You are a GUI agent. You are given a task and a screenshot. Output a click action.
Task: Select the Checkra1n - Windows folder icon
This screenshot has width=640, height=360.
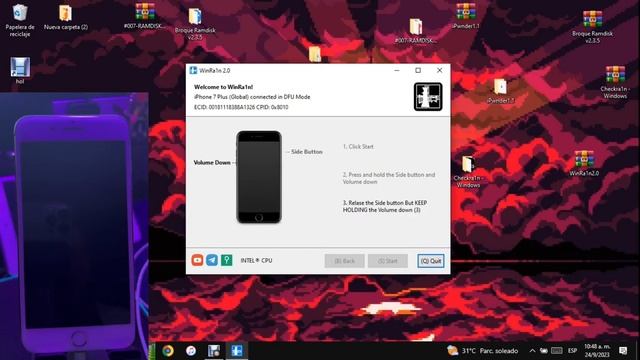(468, 172)
